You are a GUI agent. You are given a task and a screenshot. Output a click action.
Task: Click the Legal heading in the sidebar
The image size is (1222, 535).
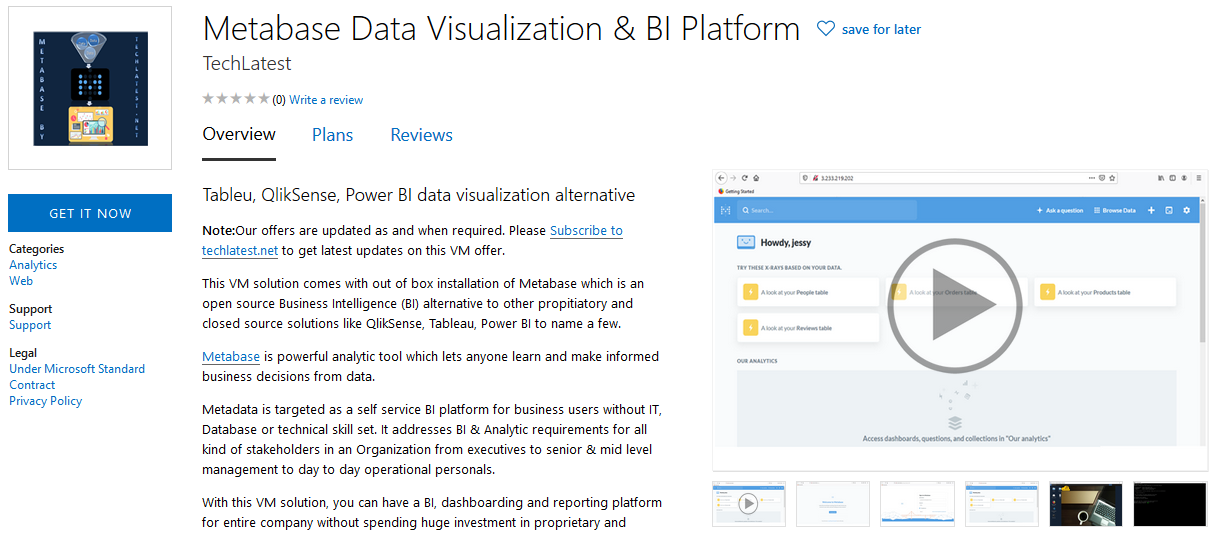pos(23,353)
